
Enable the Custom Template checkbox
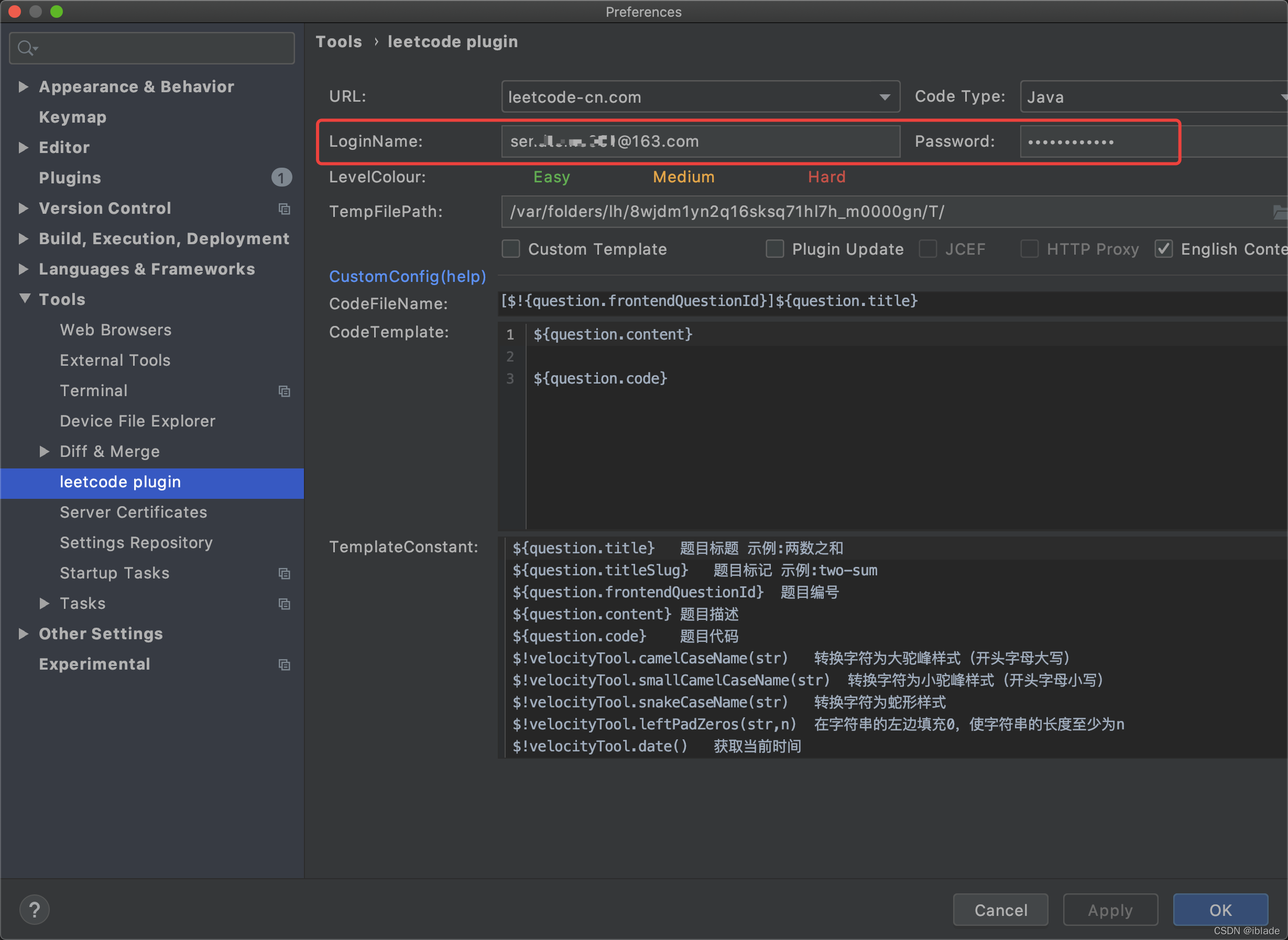point(510,249)
